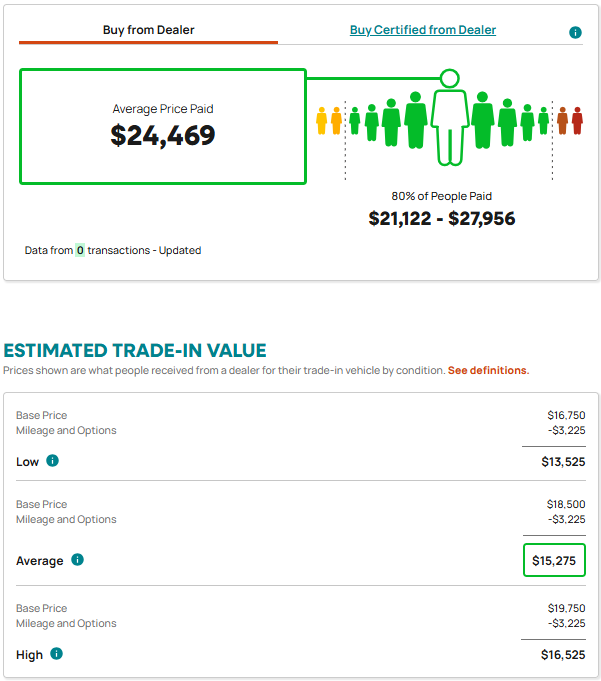The width and height of the screenshot is (601, 681).
Task: Open Buy Certified from Dealer tab
Action: [423, 30]
